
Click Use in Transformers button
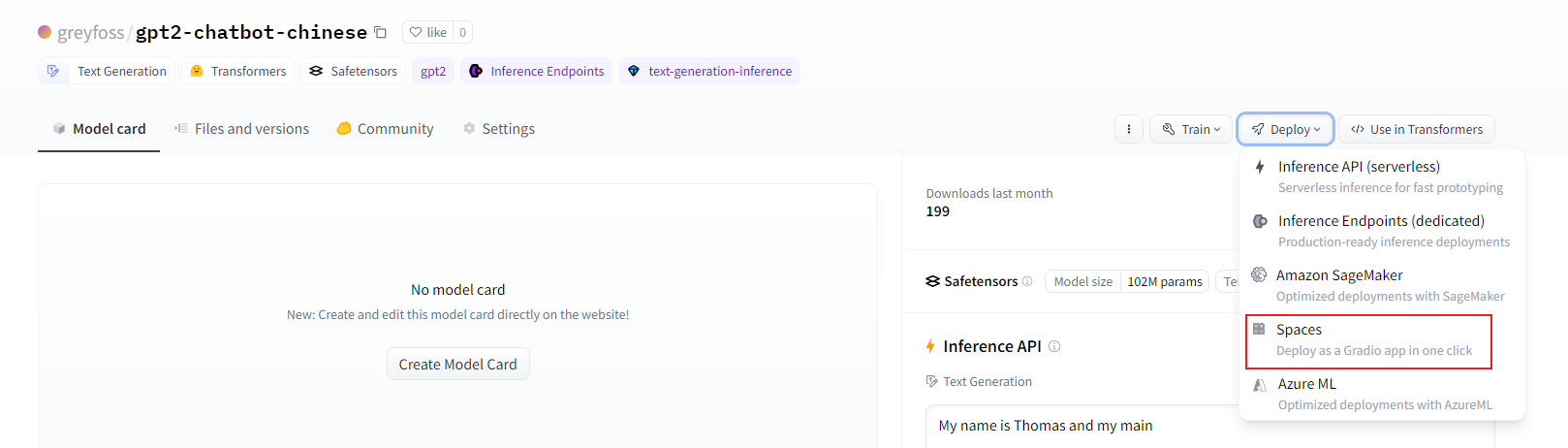click(x=1417, y=129)
